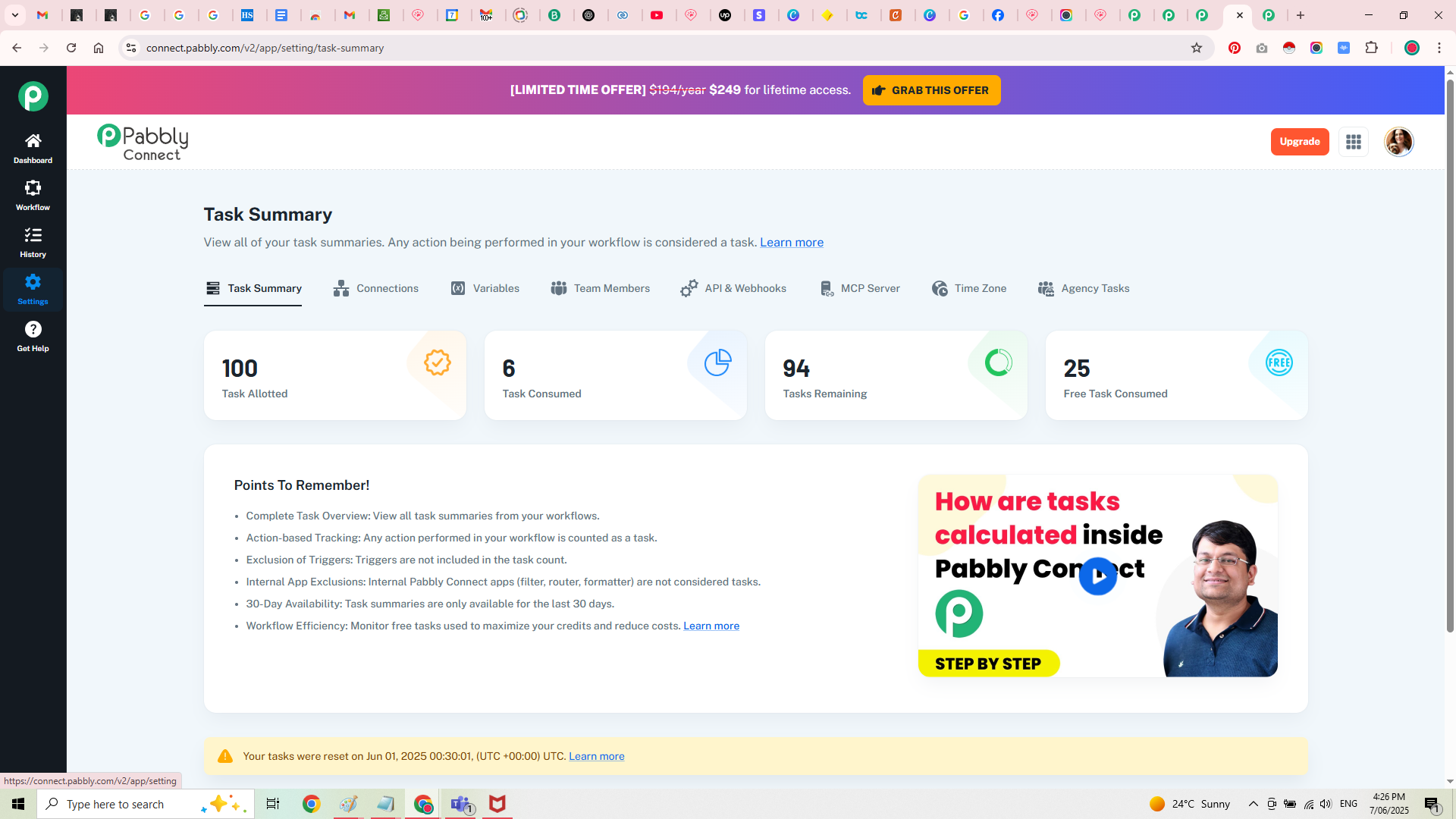Open Task View on the taskbar
1456x819 pixels.
click(x=273, y=804)
